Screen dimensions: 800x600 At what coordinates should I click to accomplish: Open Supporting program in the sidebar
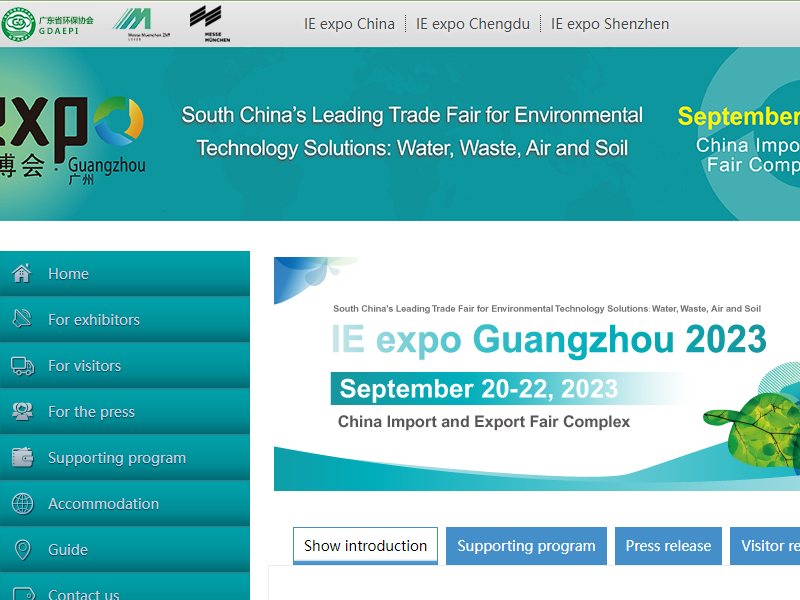[125, 457]
